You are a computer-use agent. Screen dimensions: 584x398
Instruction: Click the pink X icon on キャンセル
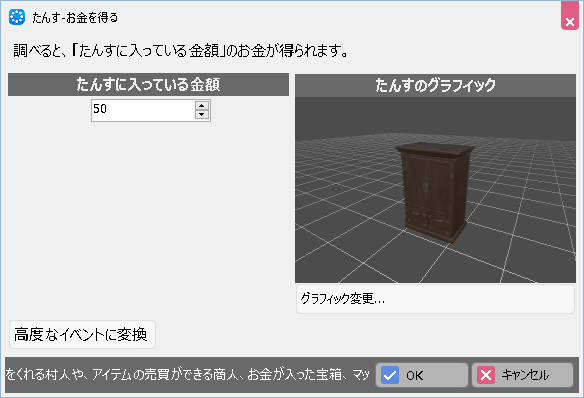click(x=486, y=375)
